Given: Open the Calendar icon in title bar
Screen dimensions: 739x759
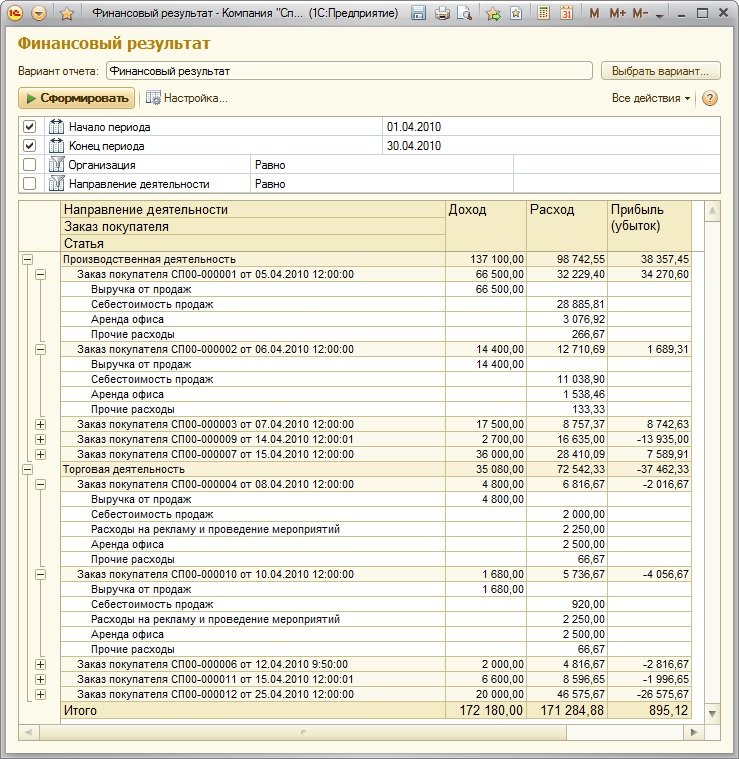Looking at the screenshot, I should 566,13.
